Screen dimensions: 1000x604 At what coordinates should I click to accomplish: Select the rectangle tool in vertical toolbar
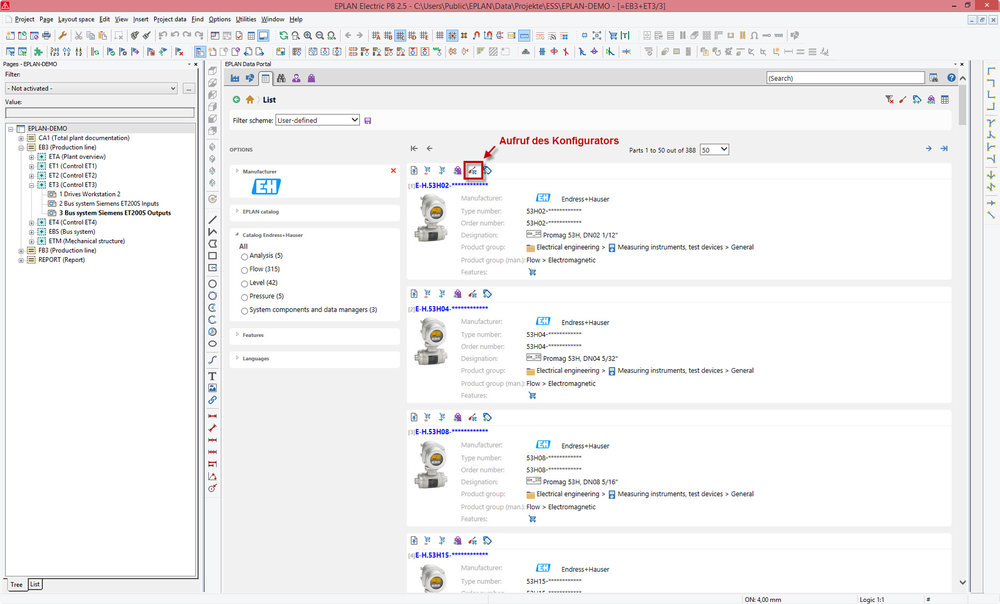[x=212, y=256]
